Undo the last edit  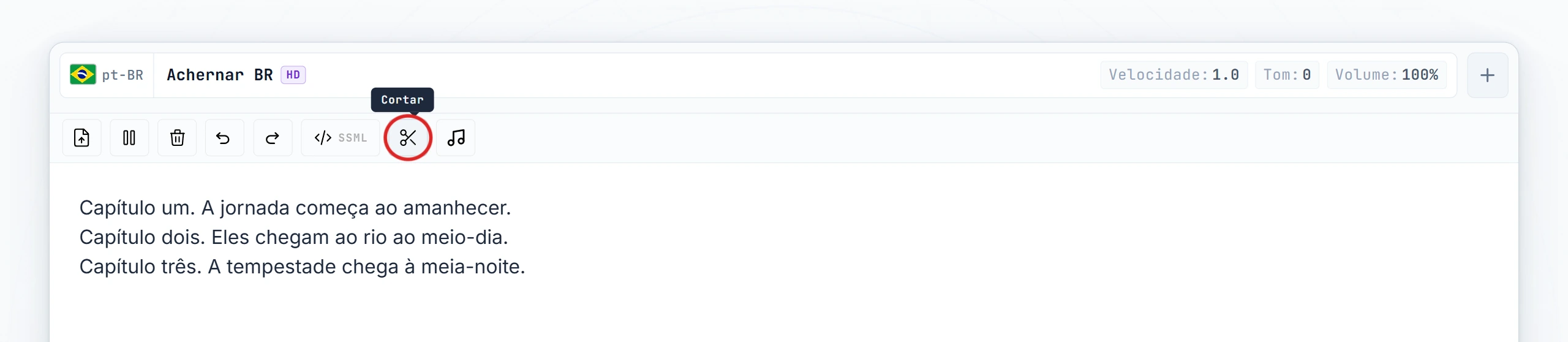(224, 138)
